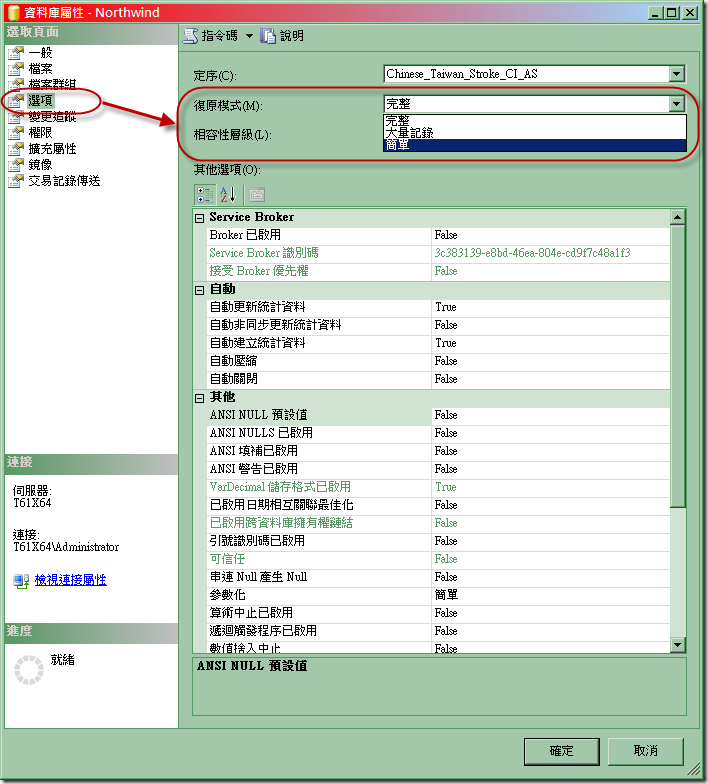This screenshot has height=784, width=708.
Task: Open the 一般 page icon
Action: tap(16, 52)
